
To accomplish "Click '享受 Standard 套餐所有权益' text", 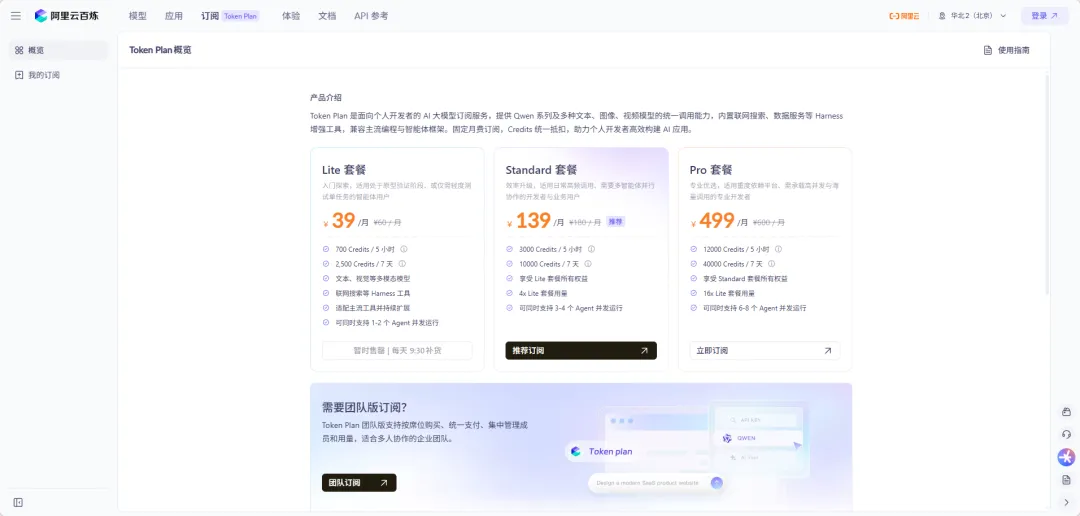I will (x=745, y=279).
